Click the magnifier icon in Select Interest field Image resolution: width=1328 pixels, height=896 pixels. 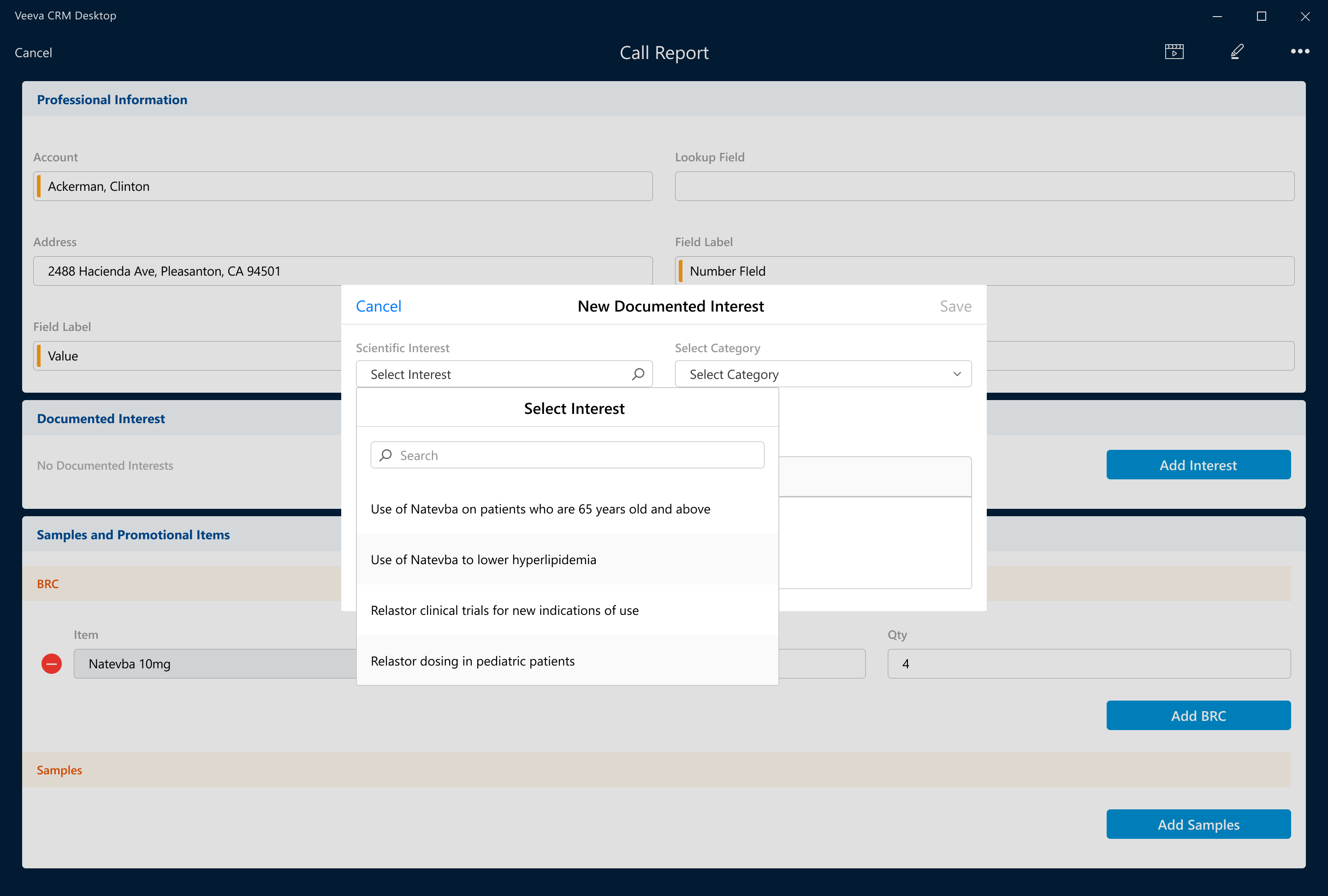[x=638, y=374]
